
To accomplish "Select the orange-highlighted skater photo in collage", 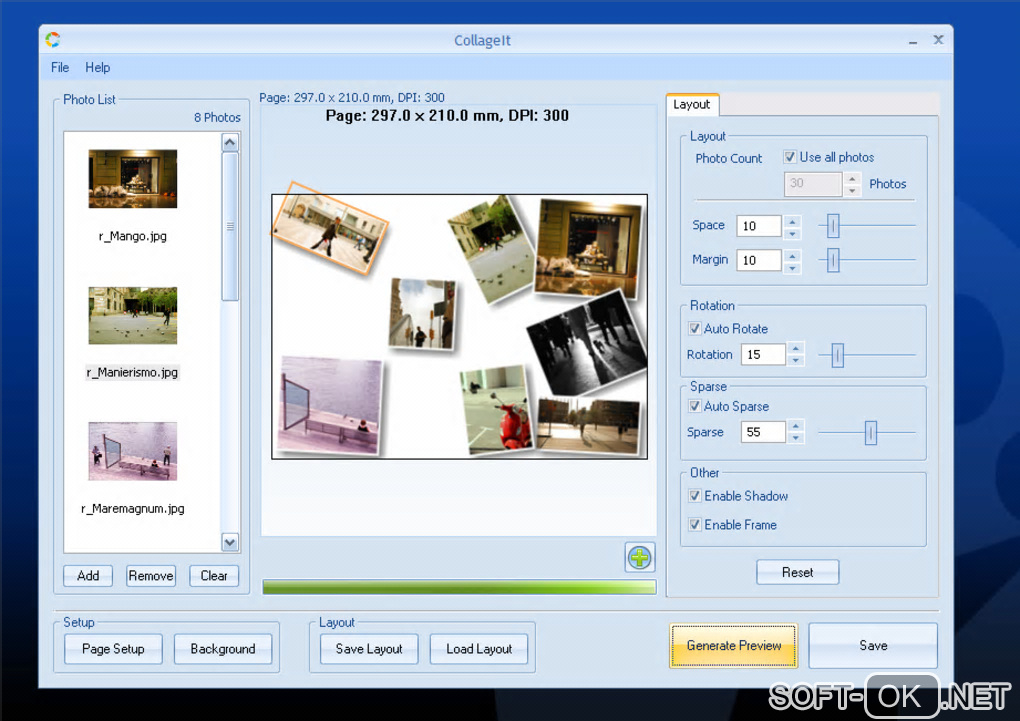I will pyautogui.click(x=330, y=227).
